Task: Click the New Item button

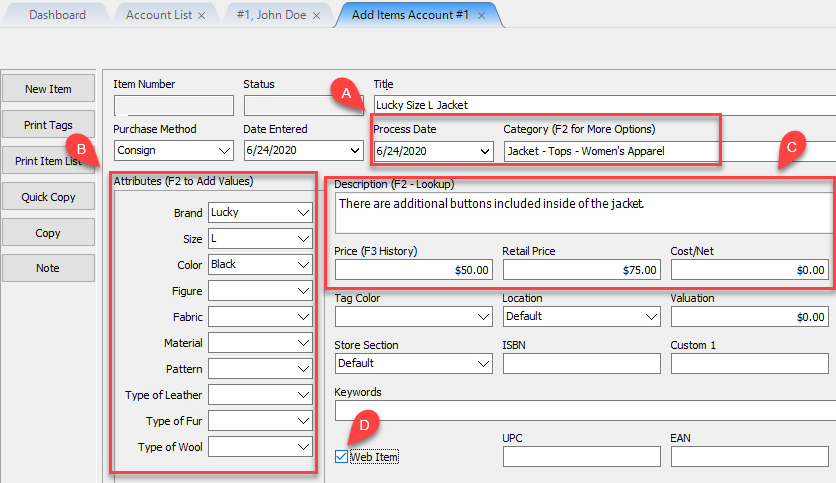Action: point(49,88)
